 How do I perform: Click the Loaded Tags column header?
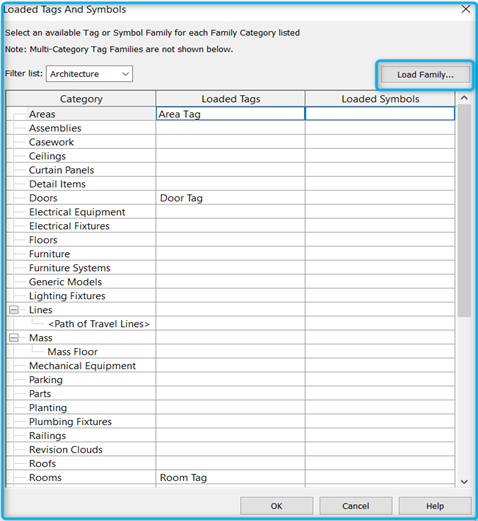tap(231, 99)
